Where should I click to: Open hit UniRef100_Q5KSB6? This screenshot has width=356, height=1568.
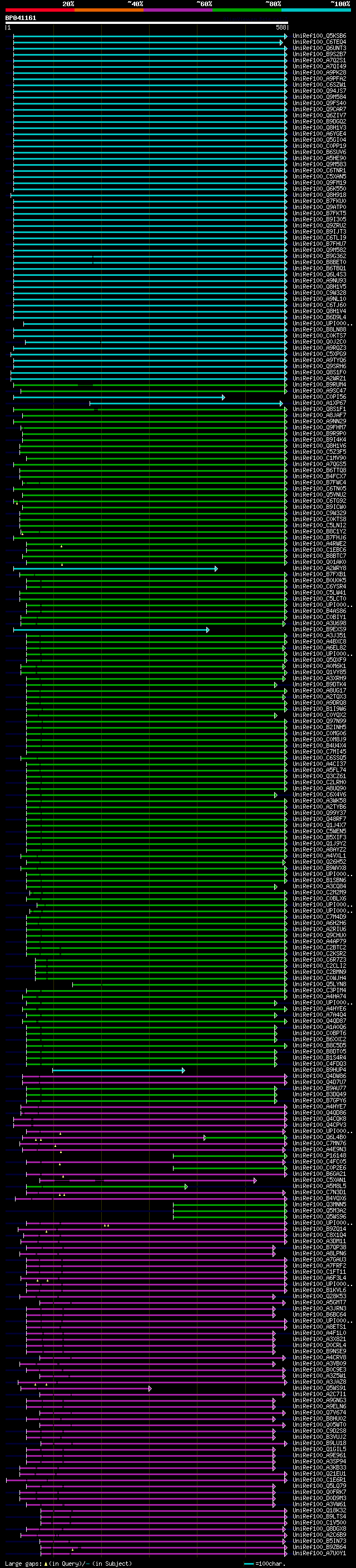pos(319,36)
